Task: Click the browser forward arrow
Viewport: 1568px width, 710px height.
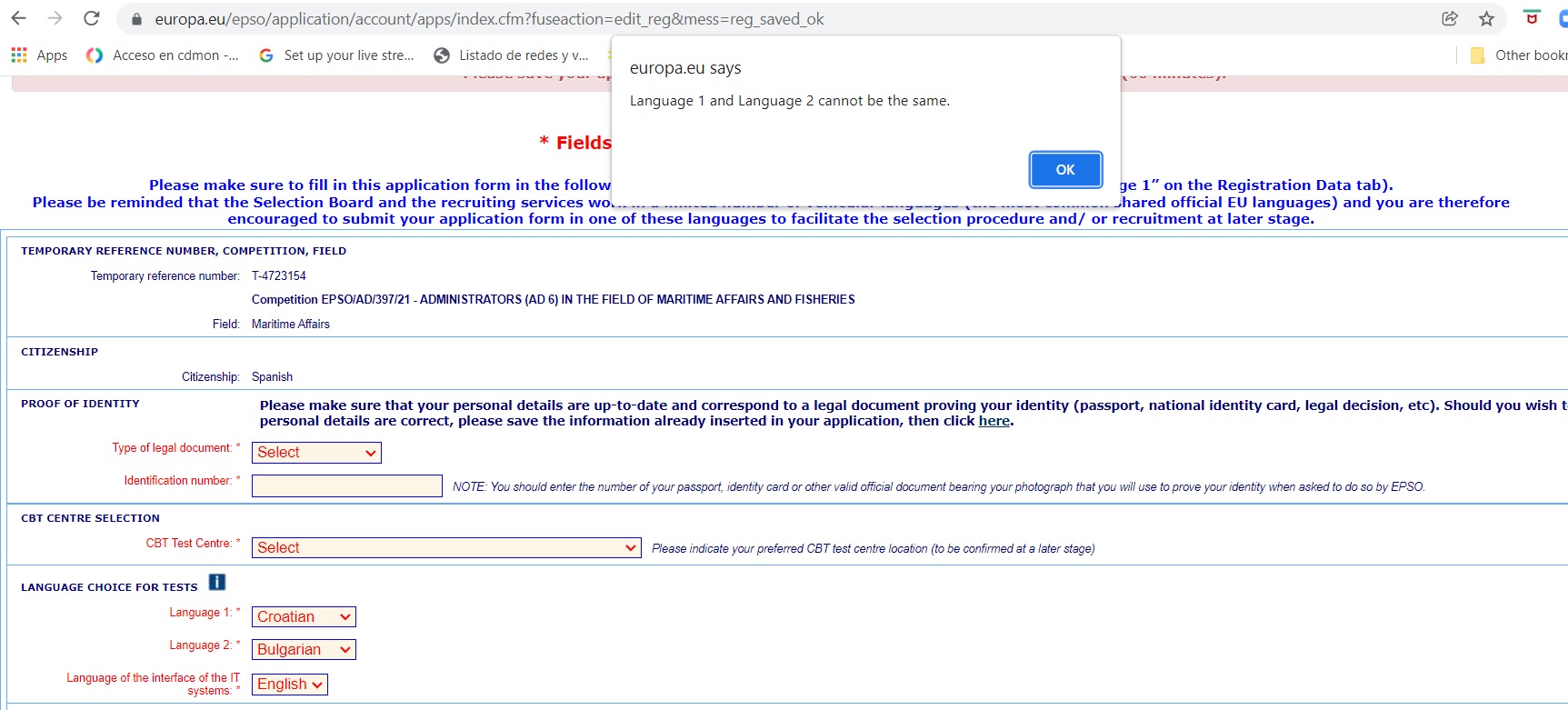Action: 55,18
